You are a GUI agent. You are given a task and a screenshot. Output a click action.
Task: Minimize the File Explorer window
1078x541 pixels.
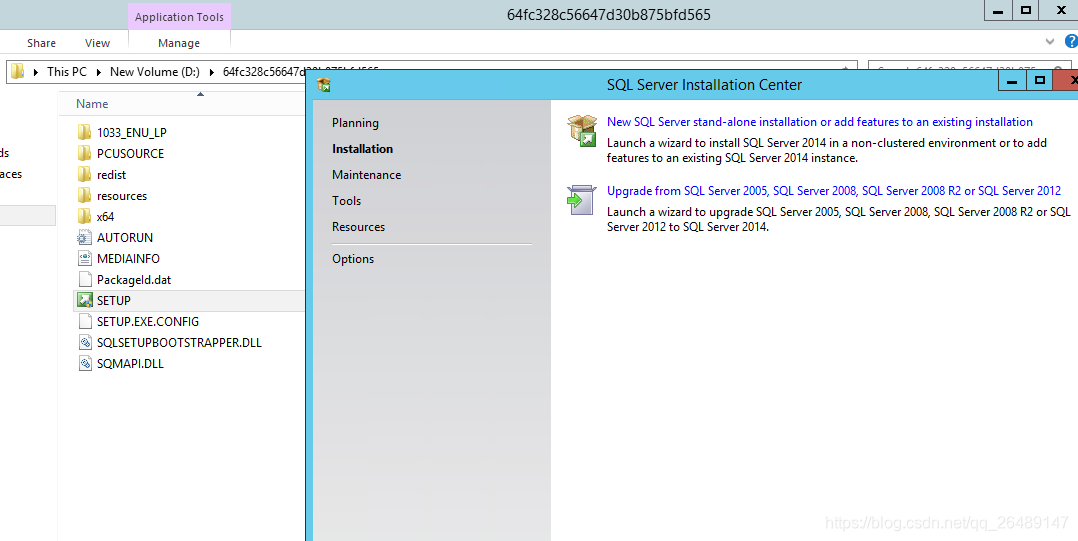(998, 10)
